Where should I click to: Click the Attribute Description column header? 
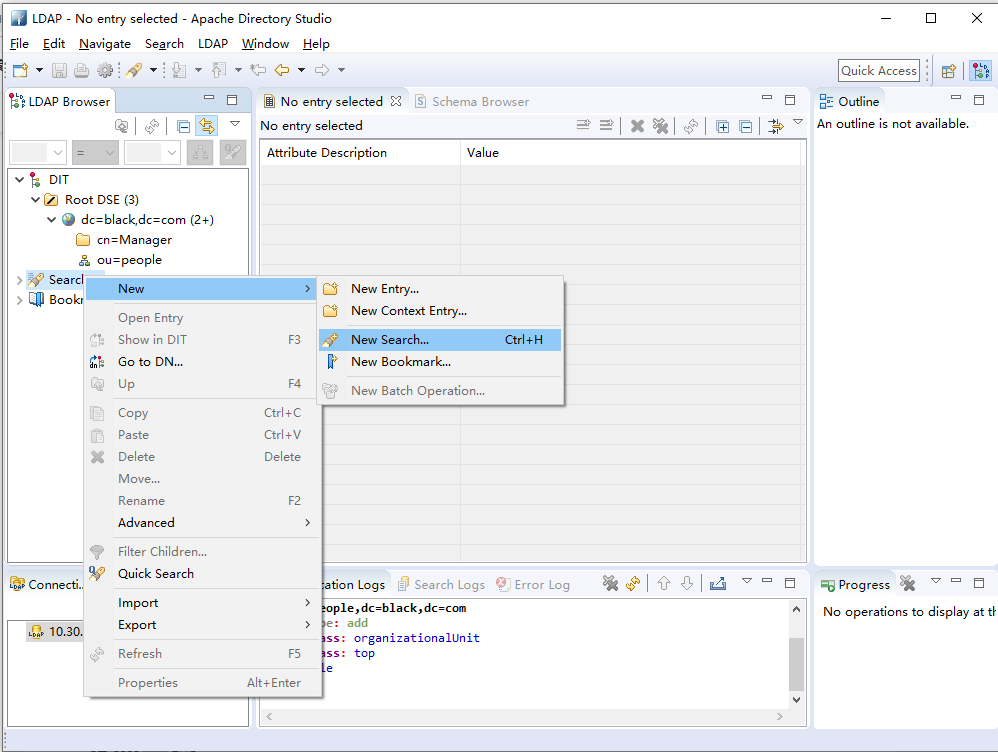[x=360, y=153]
